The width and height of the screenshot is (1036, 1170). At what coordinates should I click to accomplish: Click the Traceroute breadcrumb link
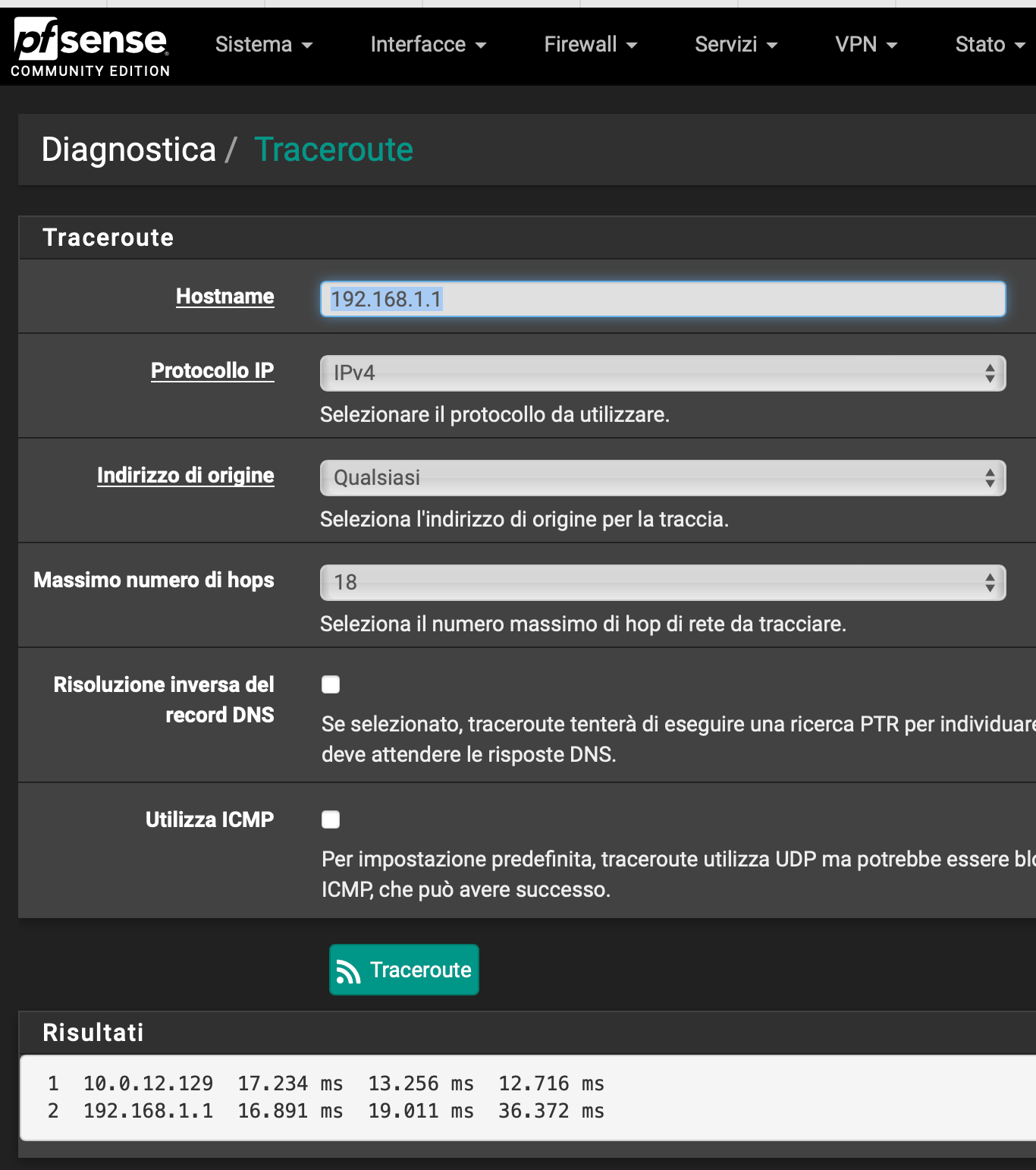[334, 149]
